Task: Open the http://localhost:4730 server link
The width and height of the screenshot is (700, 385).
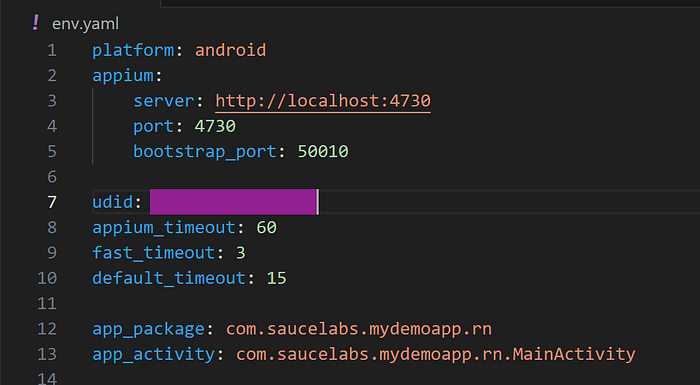Action: click(323, 101)
